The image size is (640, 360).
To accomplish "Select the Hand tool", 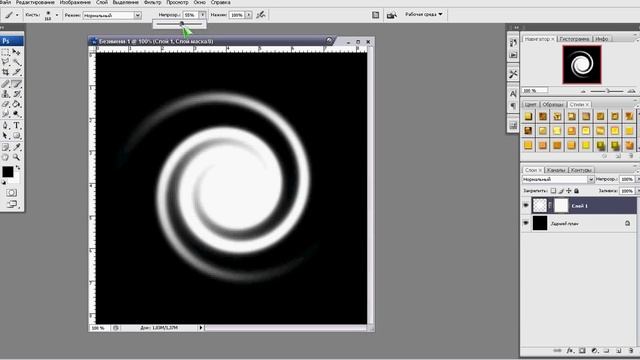I will coord(6,157).
